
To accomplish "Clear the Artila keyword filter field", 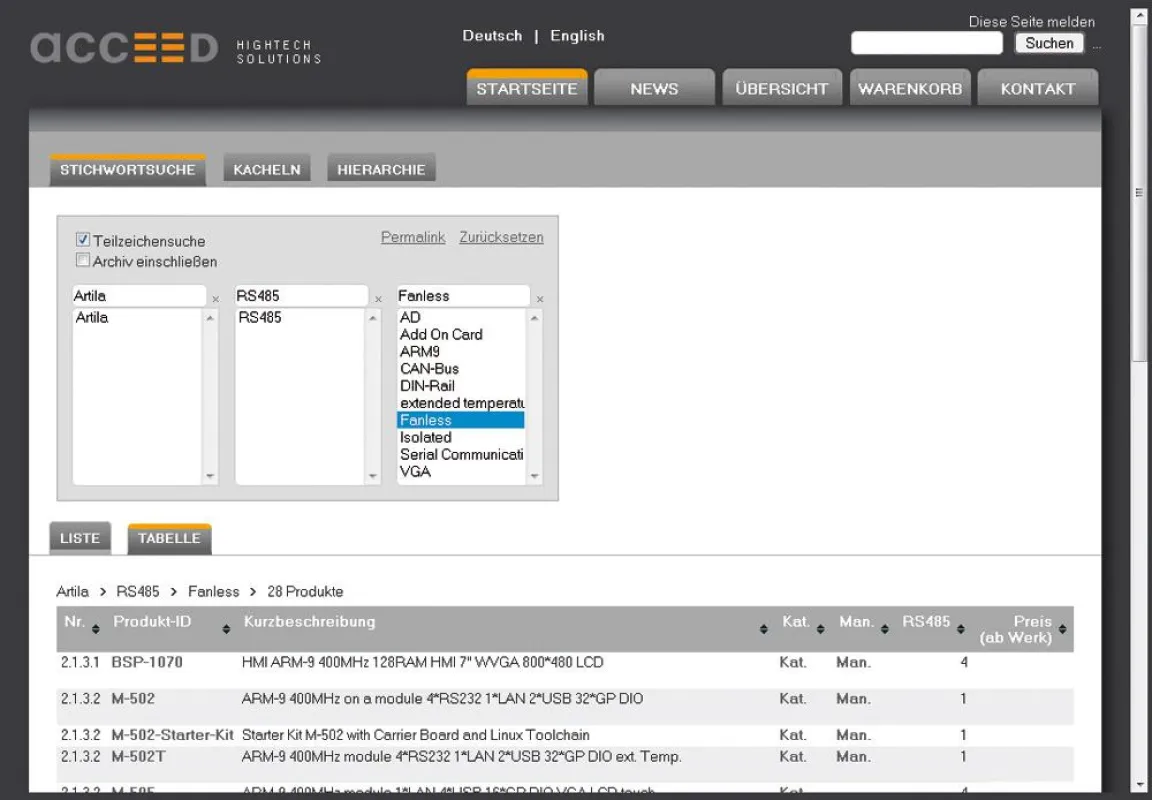I will pyautogui.click(x=215, y=300).
